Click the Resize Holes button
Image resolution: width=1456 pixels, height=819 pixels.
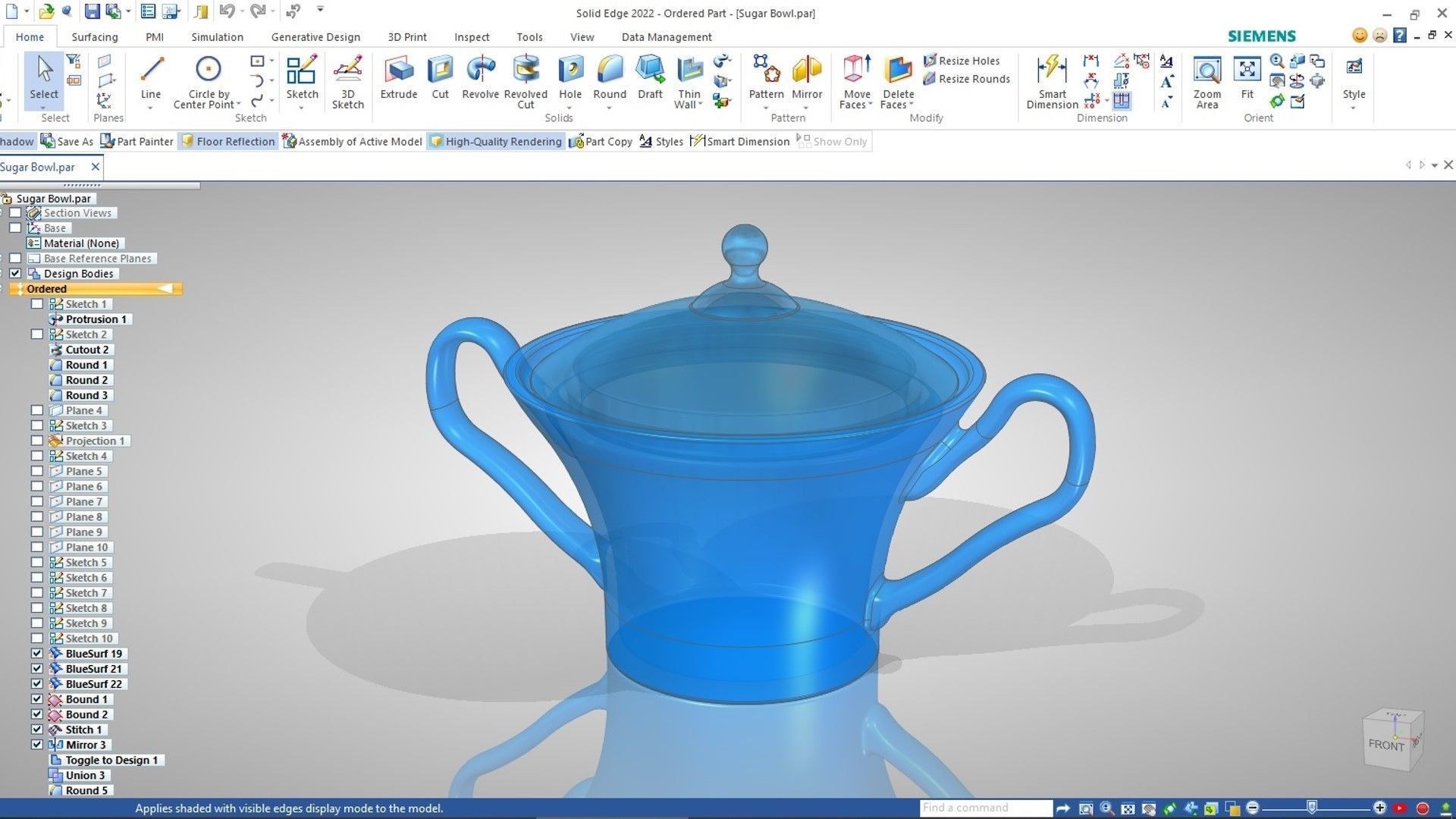962,61
